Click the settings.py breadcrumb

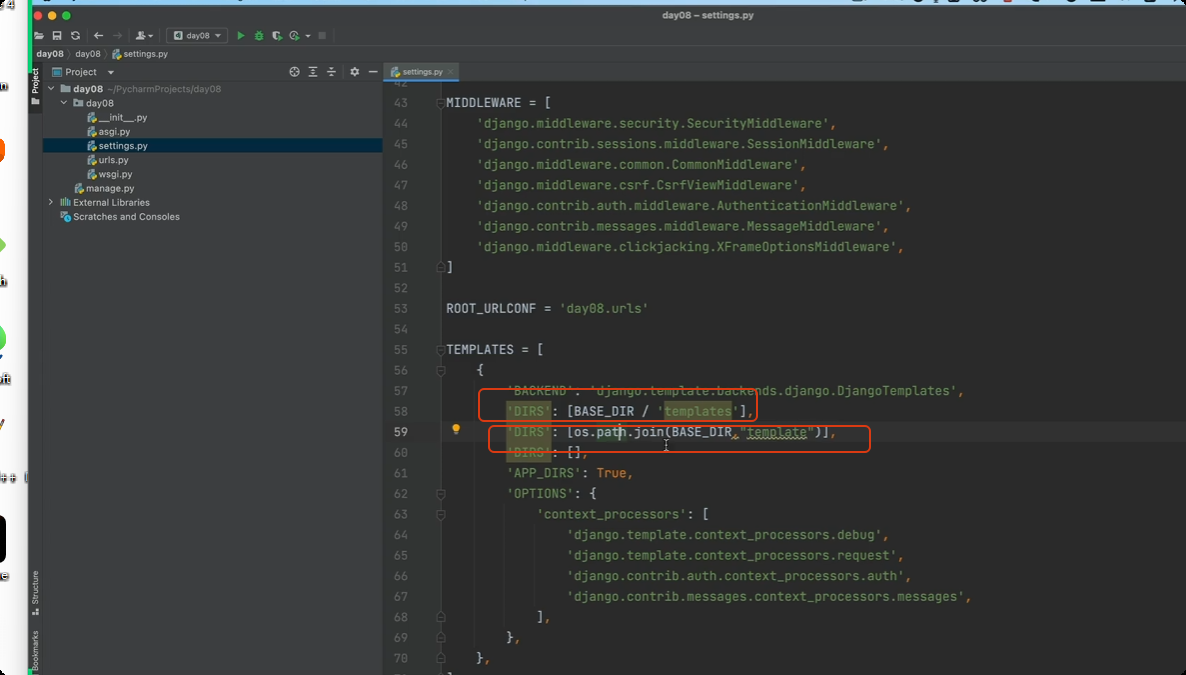tap(141, 54)
